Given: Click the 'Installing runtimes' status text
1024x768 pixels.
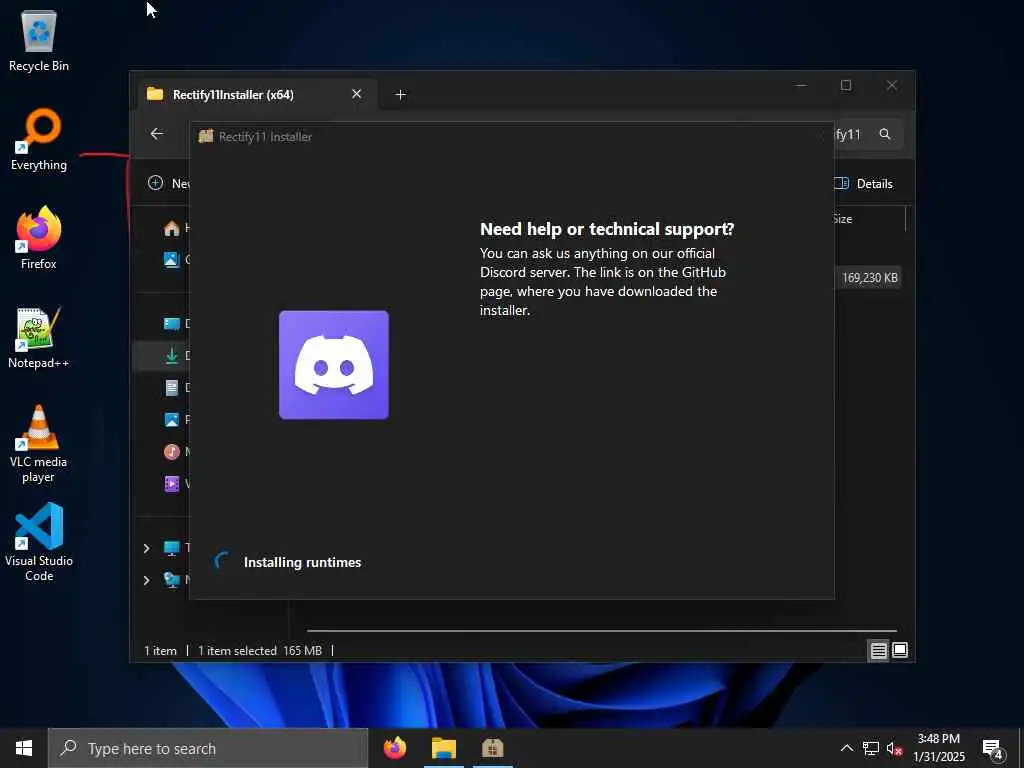Looking at the screenshot, I should click(302, 562).
